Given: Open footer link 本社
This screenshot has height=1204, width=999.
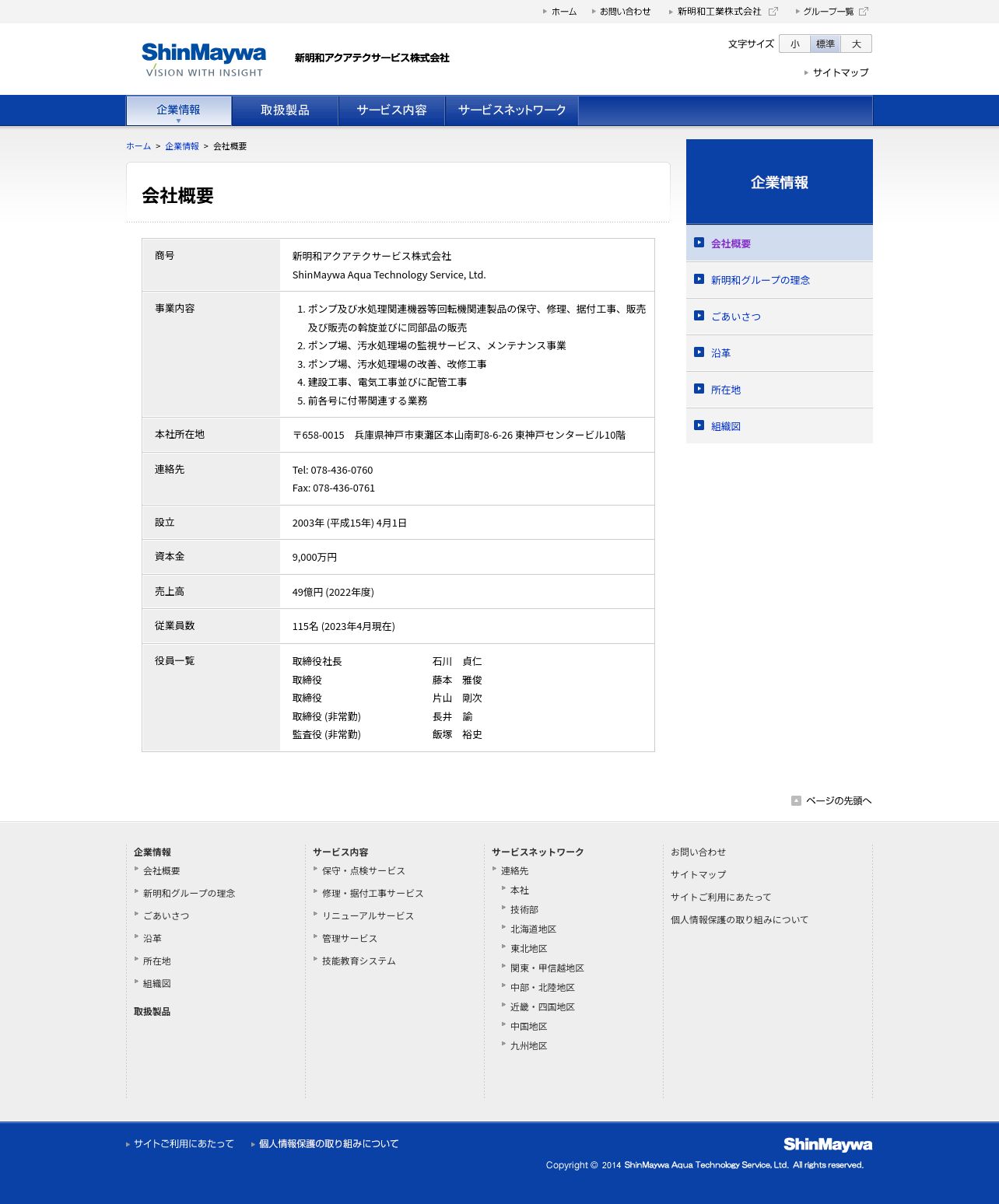Looking at the screenshot, I should pos(520,891).
